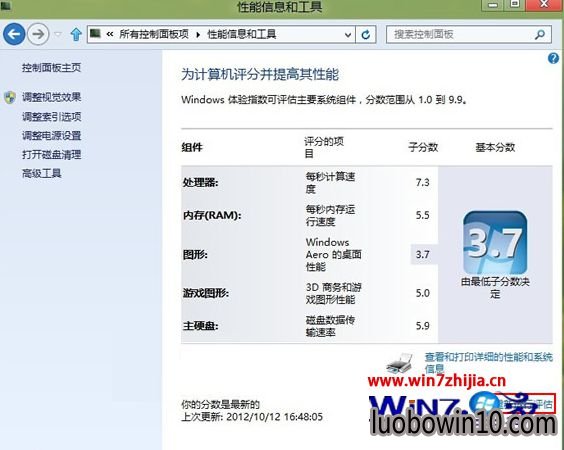Screen dimensions: 564x450
Task: Expand breadcrumb chevron before 所有控制面板项
Action: (110, 35)
